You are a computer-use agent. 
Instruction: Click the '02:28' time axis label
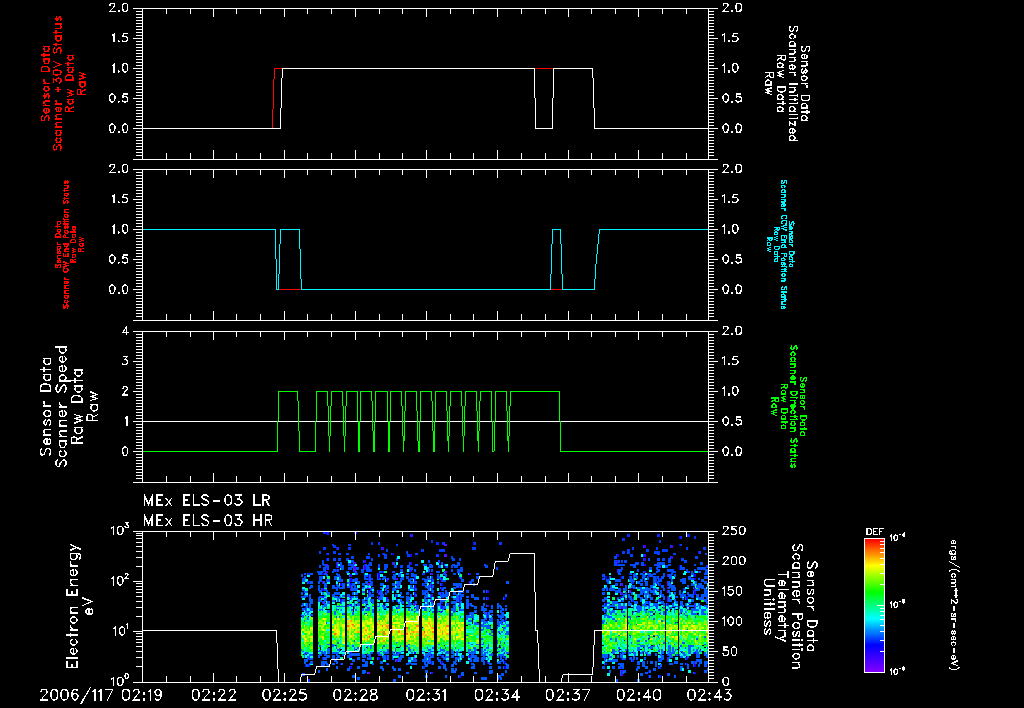point(355,695)
